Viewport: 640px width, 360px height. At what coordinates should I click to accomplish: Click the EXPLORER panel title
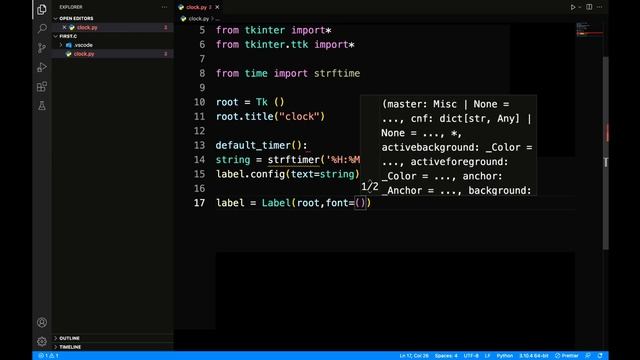pos(71,7)
